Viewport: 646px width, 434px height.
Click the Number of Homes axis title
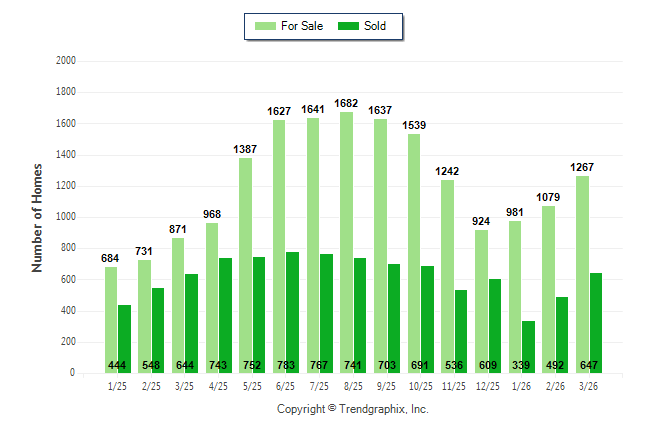click(37, 217)
